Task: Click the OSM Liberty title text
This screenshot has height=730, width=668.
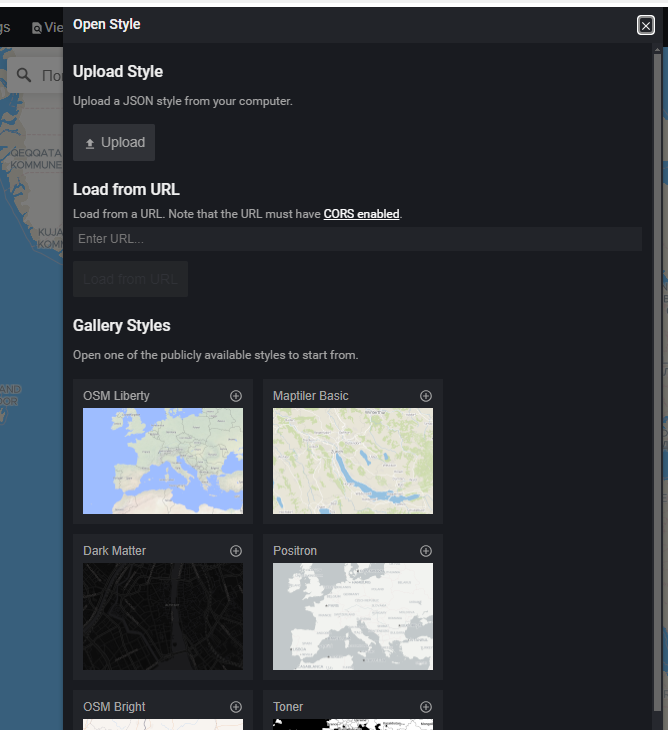Action: pyautogui.click(x=116, y=396)
